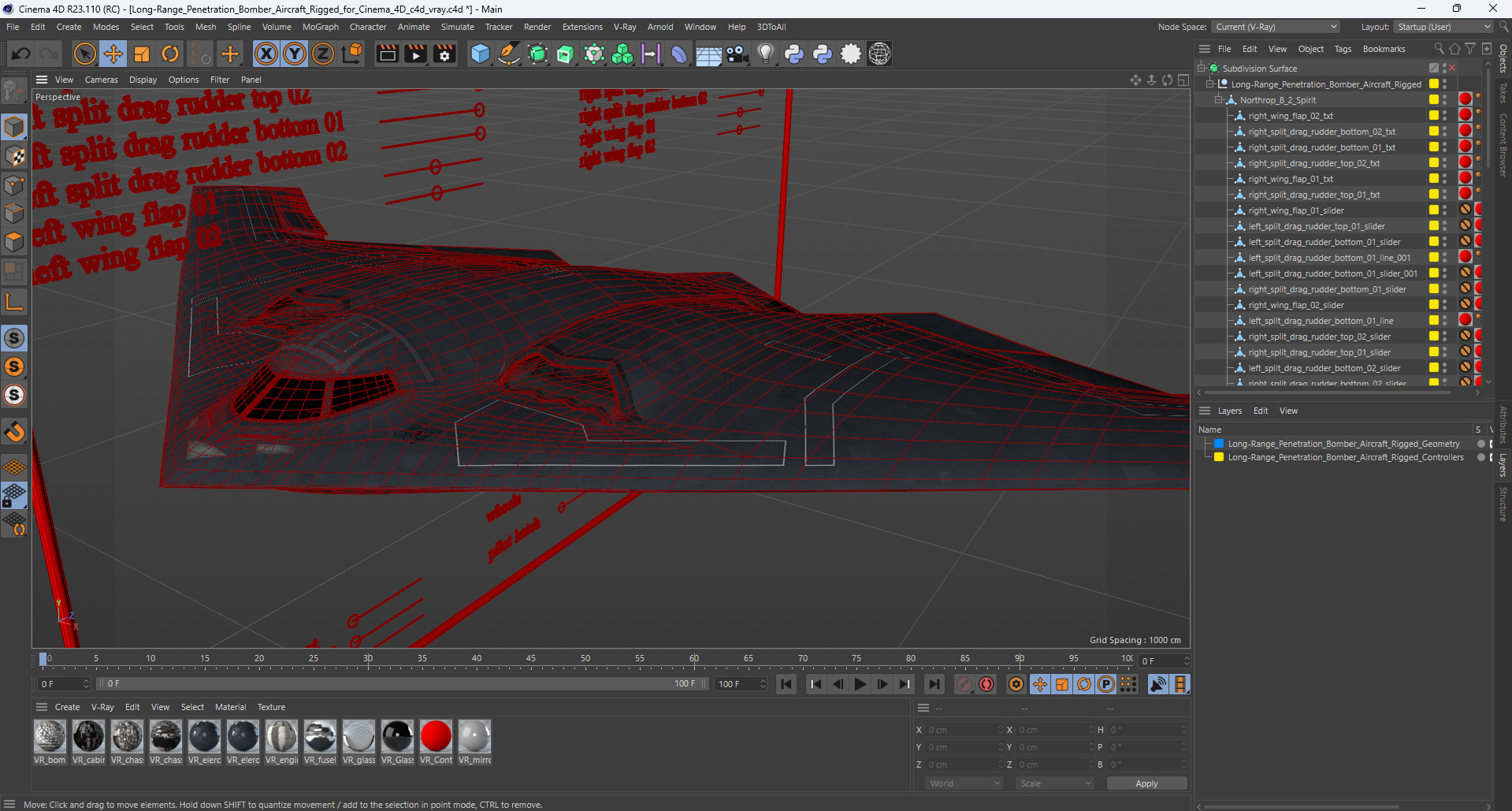Click the Undo arrow icon
This screenshot has width=1512, height=811.
(x=21, y=54)
